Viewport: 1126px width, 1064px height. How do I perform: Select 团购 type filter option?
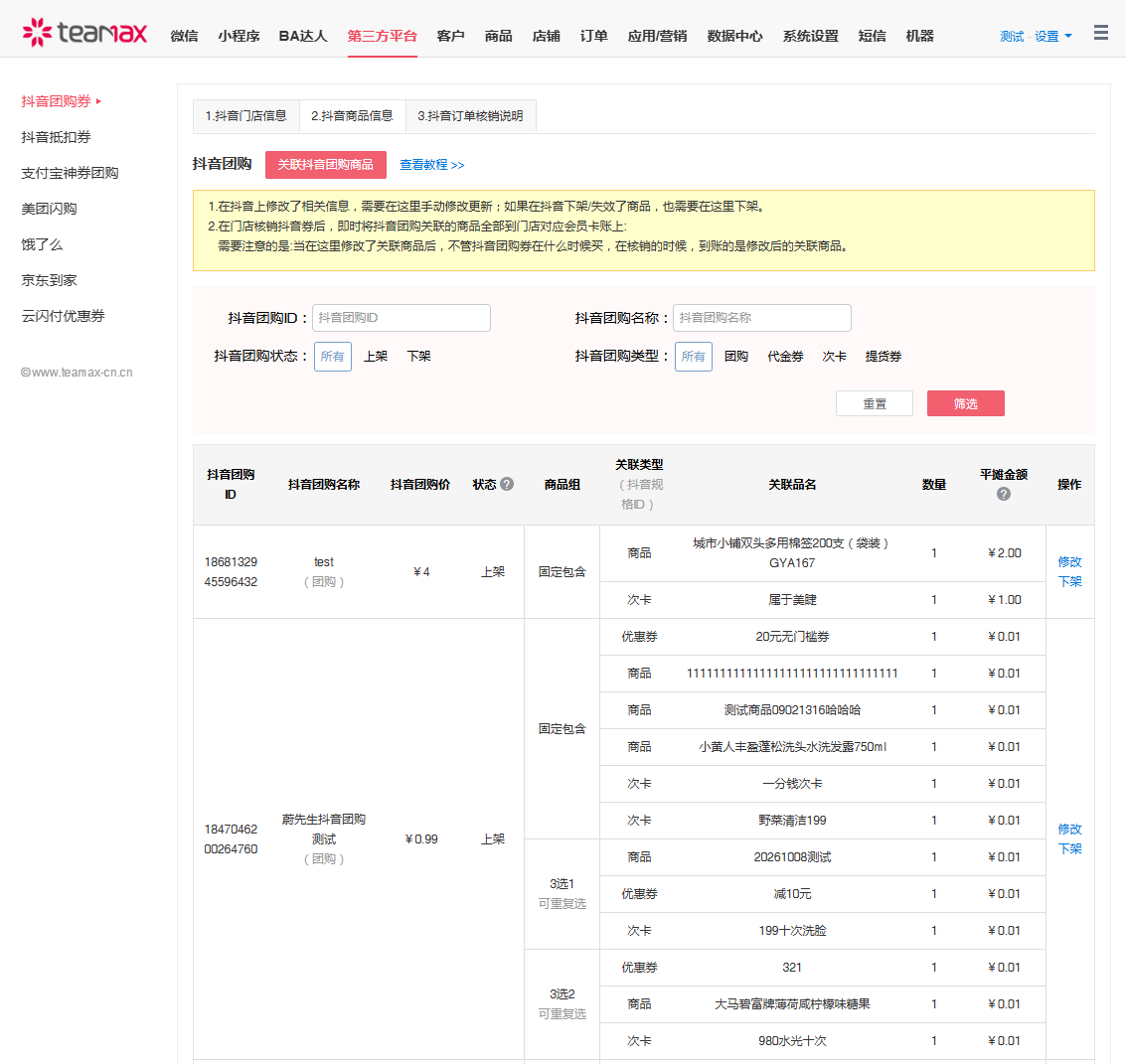(x=736, y=356)
